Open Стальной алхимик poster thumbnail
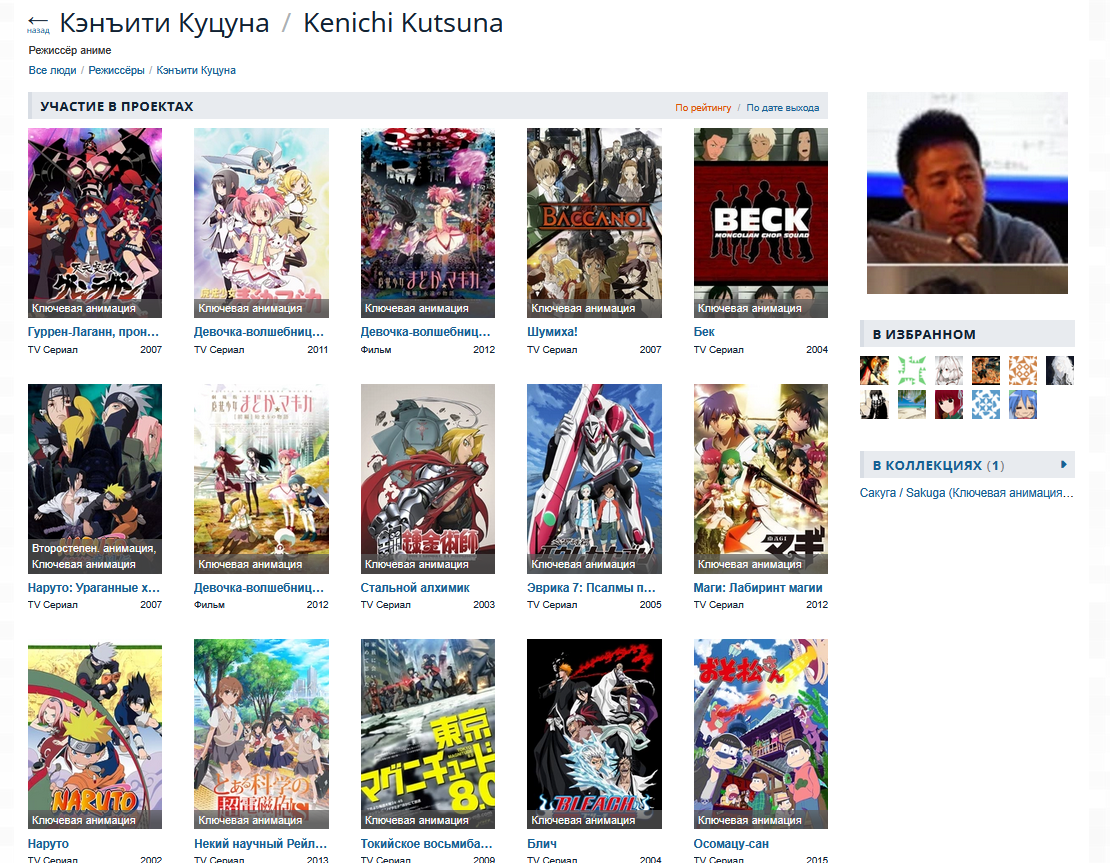This screenshot has width=1110, height=863. coord(428,479)
